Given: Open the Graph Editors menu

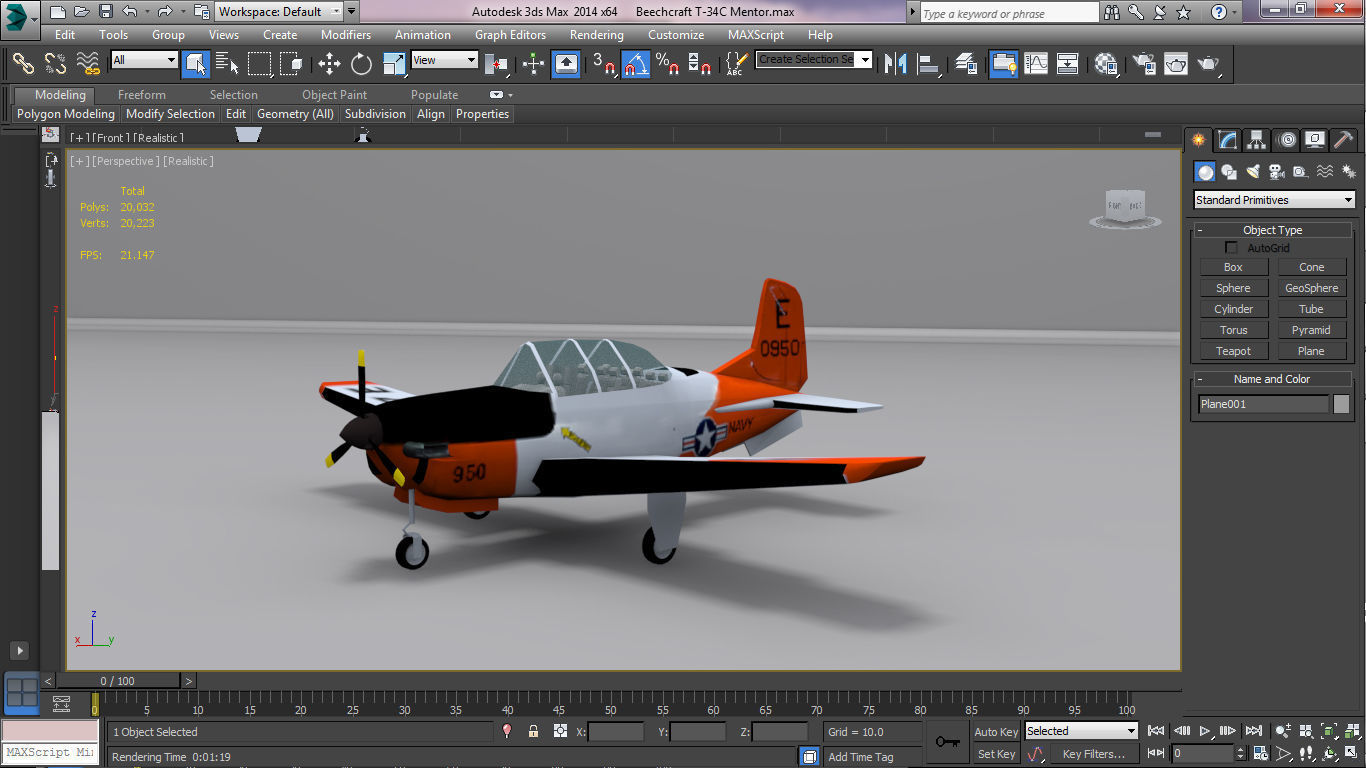Looking at the screenshot, I should tap(510, 35).
